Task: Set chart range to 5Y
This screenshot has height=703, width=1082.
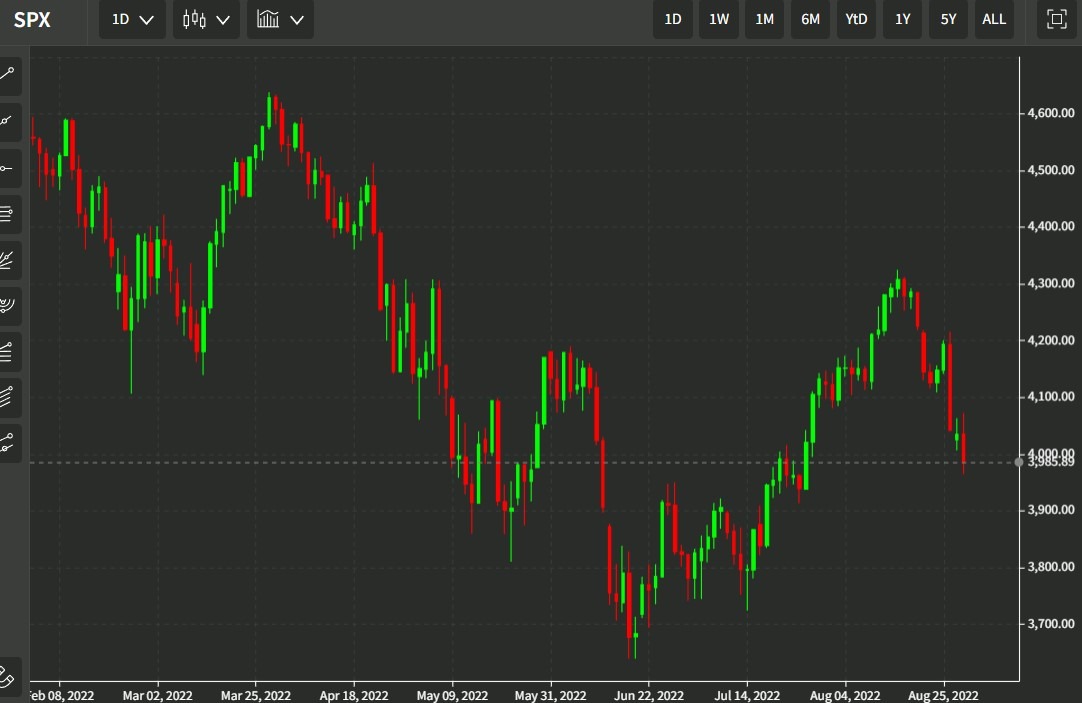Action: pos(948,19)
